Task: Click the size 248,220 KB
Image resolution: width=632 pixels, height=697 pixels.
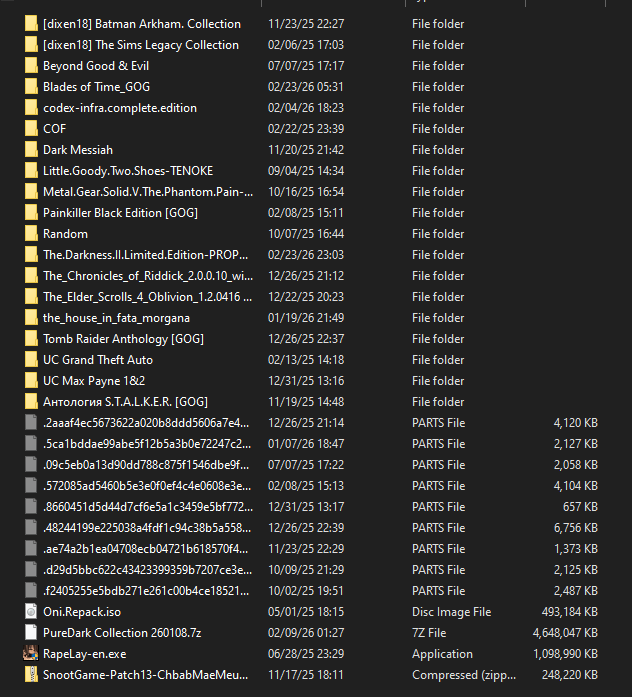Action: [x=570, y=675]
